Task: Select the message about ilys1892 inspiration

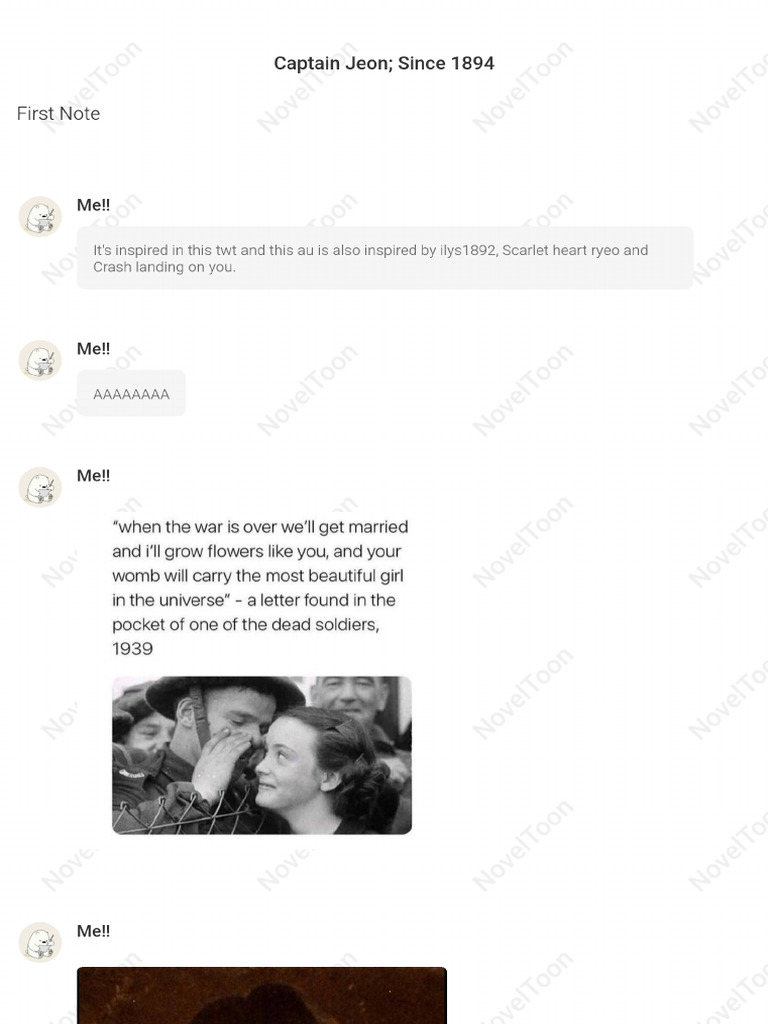Action: click(x=385, y=258)
